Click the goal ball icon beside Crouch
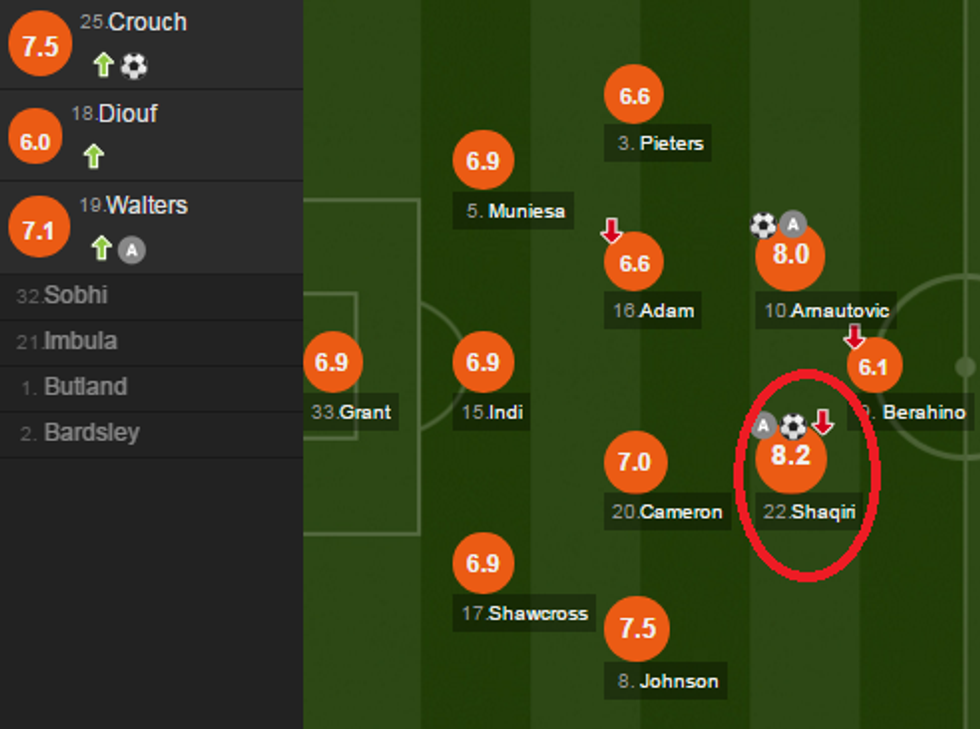980x729 pixels. click(133, 66)
